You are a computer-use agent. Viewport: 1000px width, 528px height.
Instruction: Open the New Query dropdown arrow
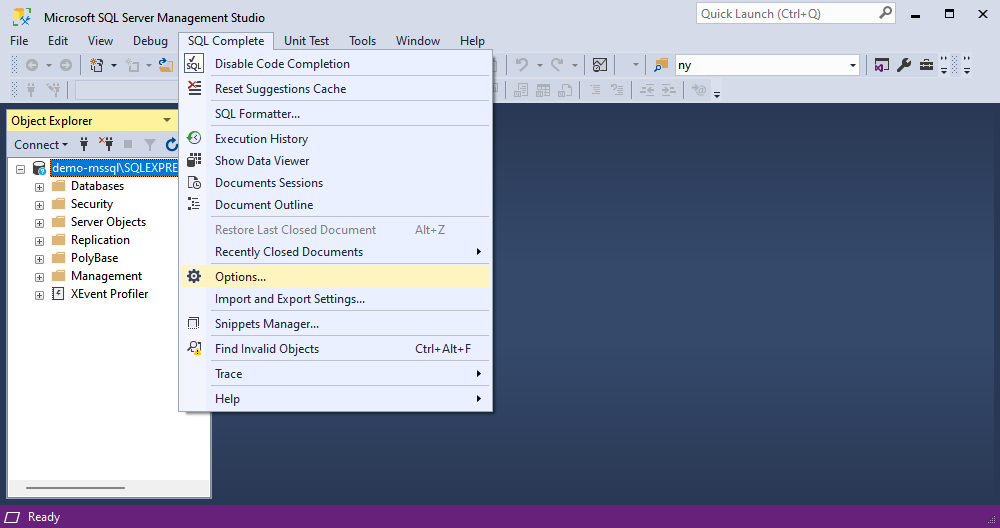click(114, 65)
